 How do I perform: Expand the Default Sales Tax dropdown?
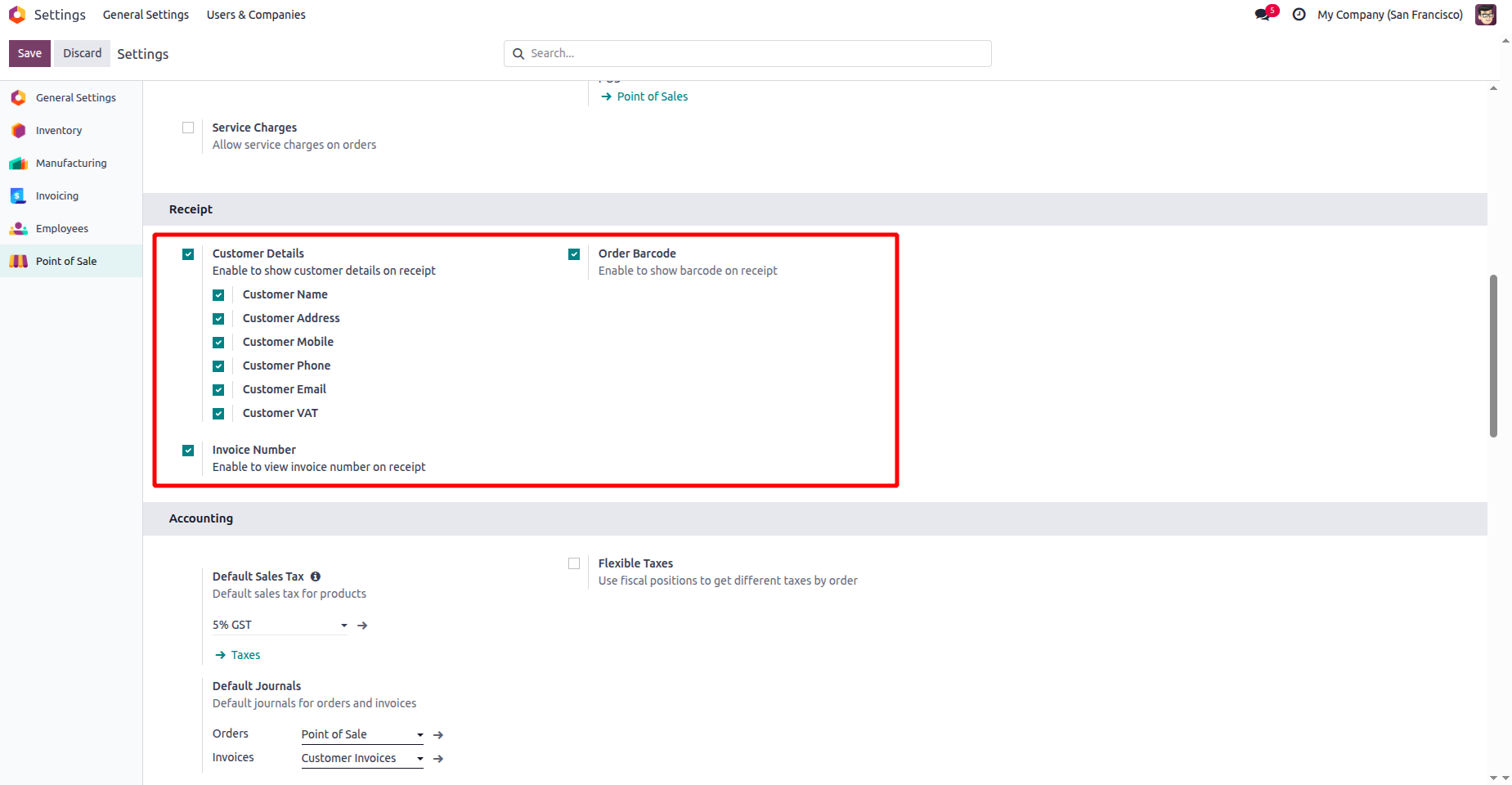[343, 626]
